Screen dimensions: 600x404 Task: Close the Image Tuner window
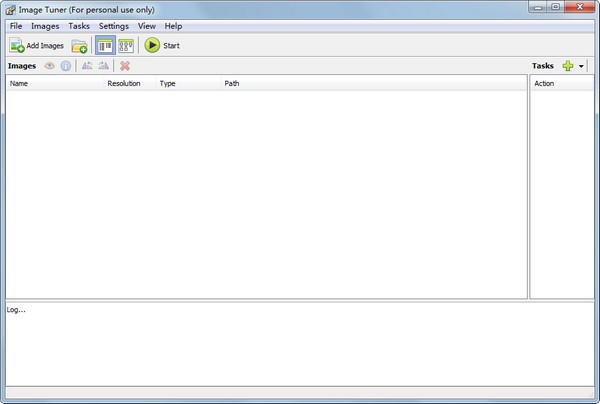coord(580,7)
